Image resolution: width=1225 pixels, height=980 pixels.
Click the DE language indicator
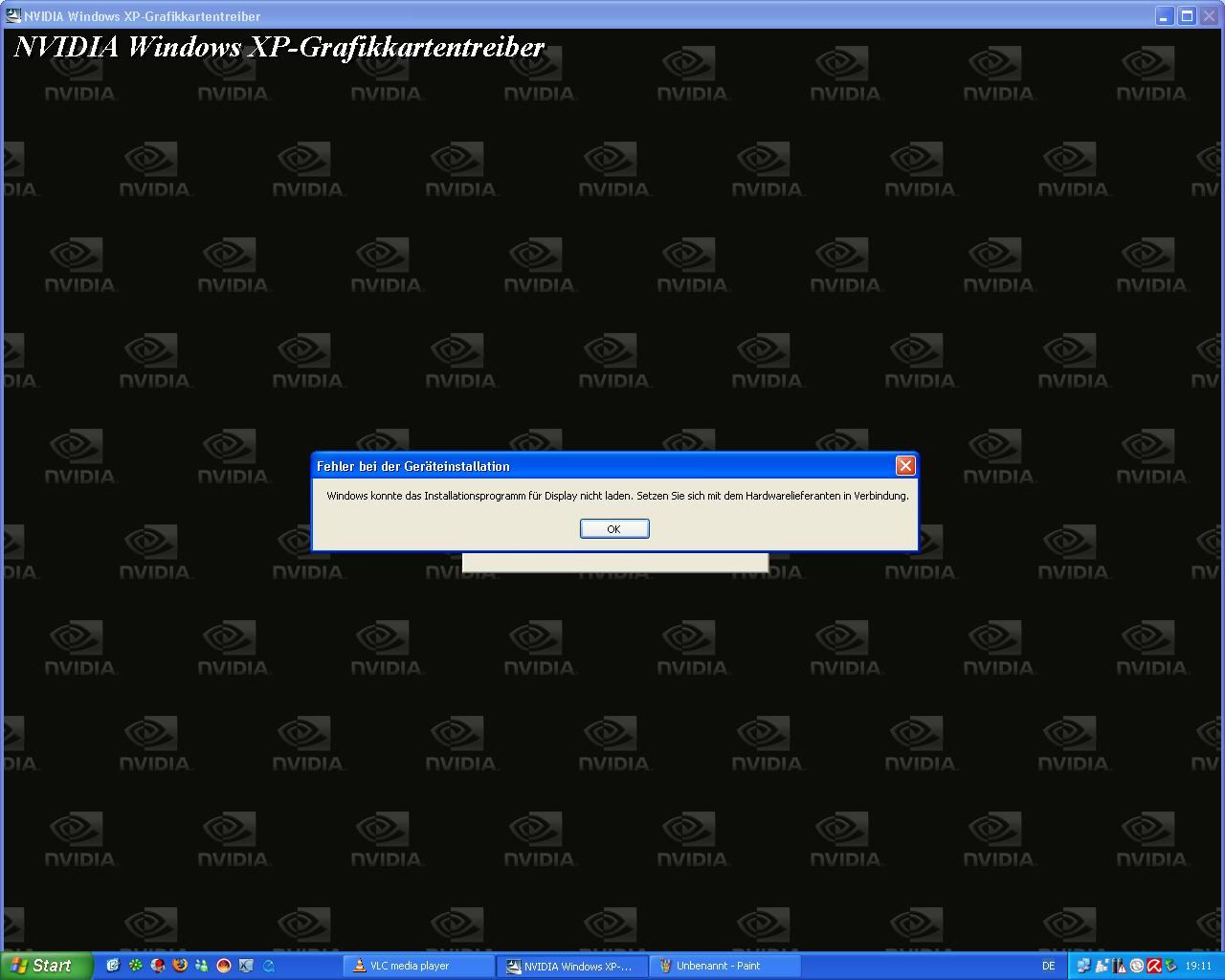pos(1048,966)
